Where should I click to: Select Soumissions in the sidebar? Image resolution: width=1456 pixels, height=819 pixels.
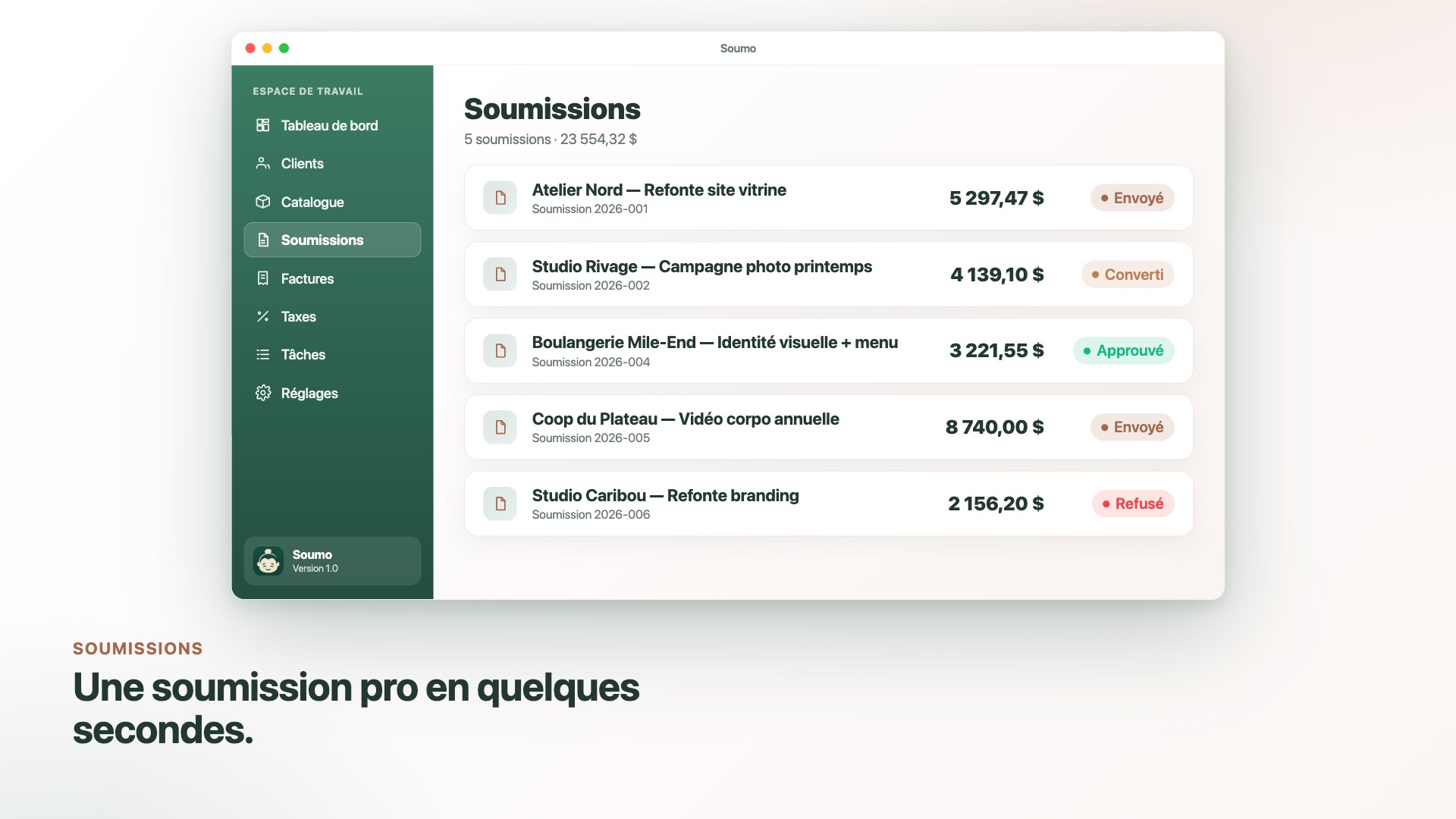pos(332,240)
